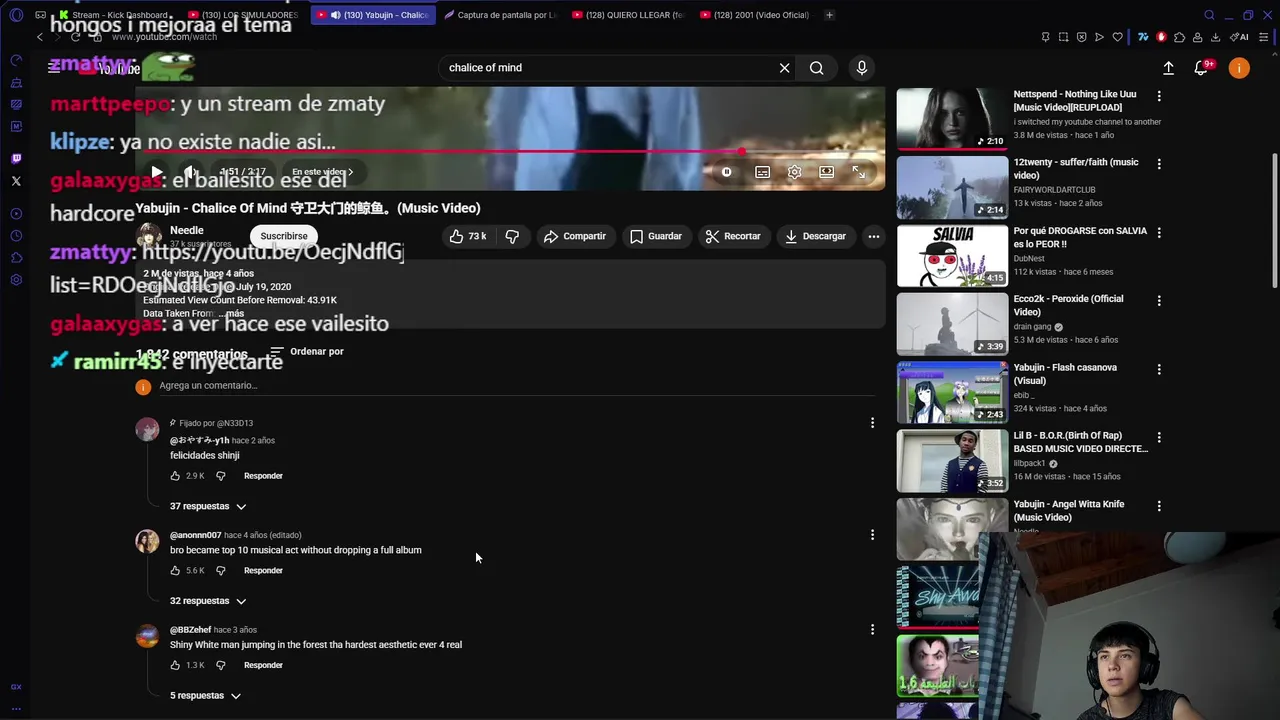Open the 'Ordenar por' sort dropdown
This screenshot has height=720, width=1280.
point(307,352)
